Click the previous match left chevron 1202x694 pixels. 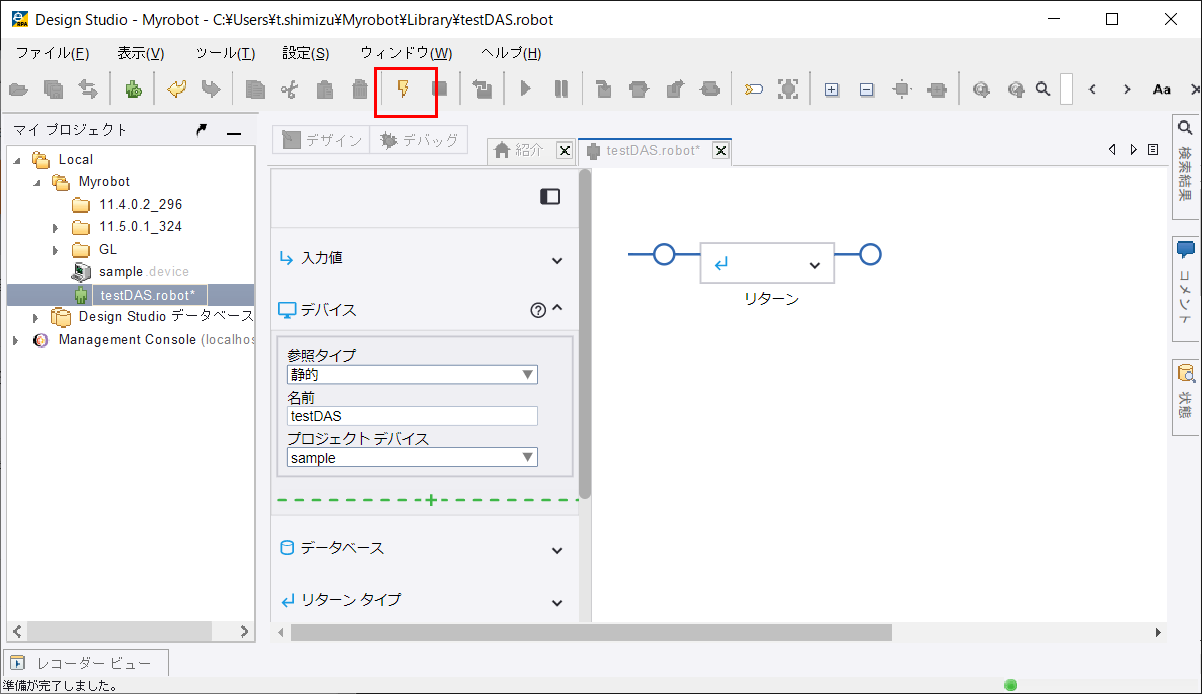tap(1093, 89)
